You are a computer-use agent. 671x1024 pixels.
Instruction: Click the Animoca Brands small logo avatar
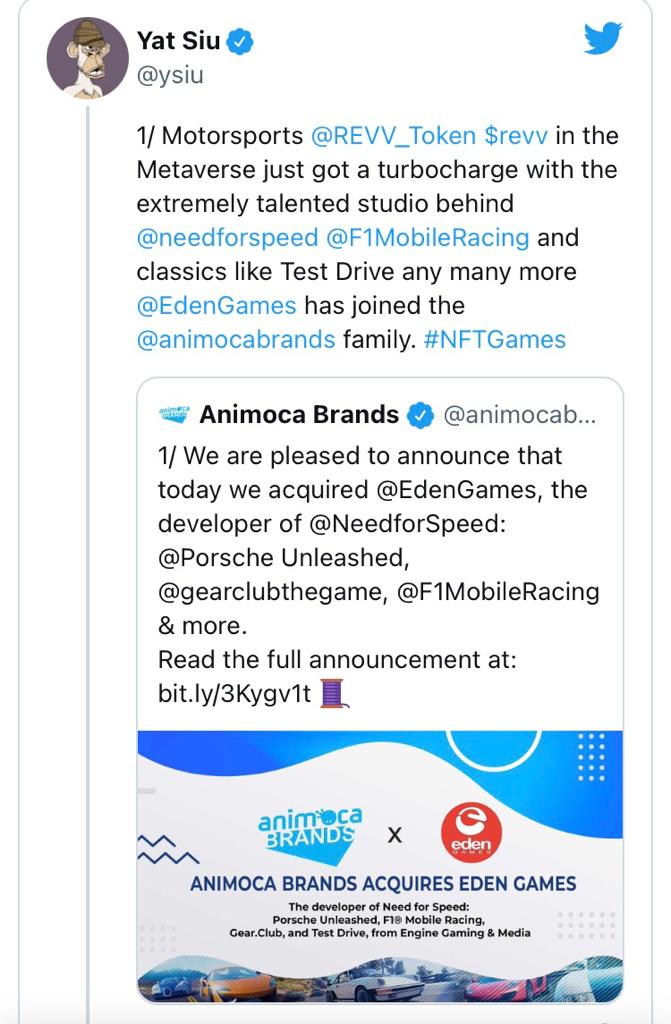[x=174, y=414]
